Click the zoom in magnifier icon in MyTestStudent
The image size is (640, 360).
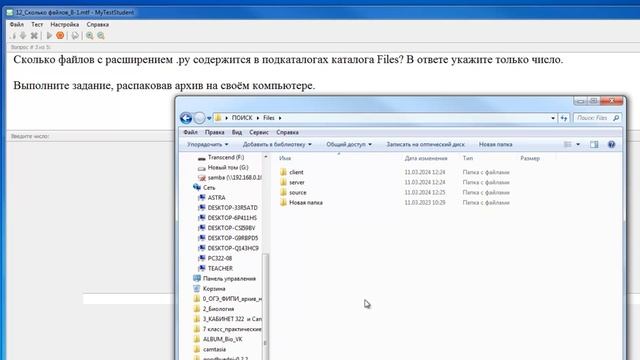89,36
